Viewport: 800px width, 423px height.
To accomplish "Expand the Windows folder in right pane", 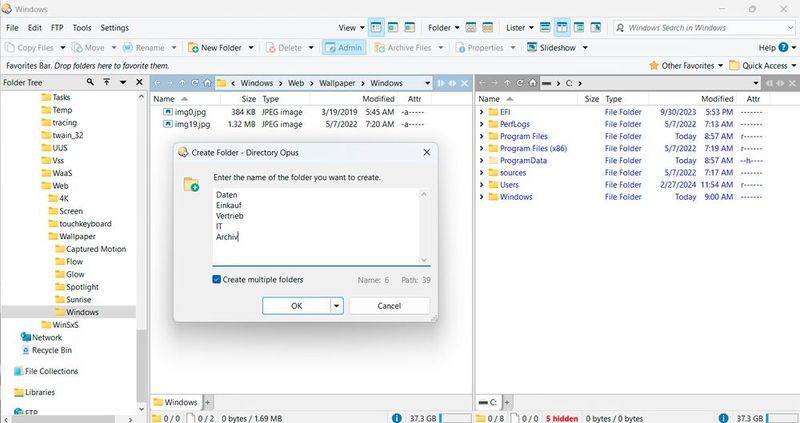I will (x=482, y=197).
